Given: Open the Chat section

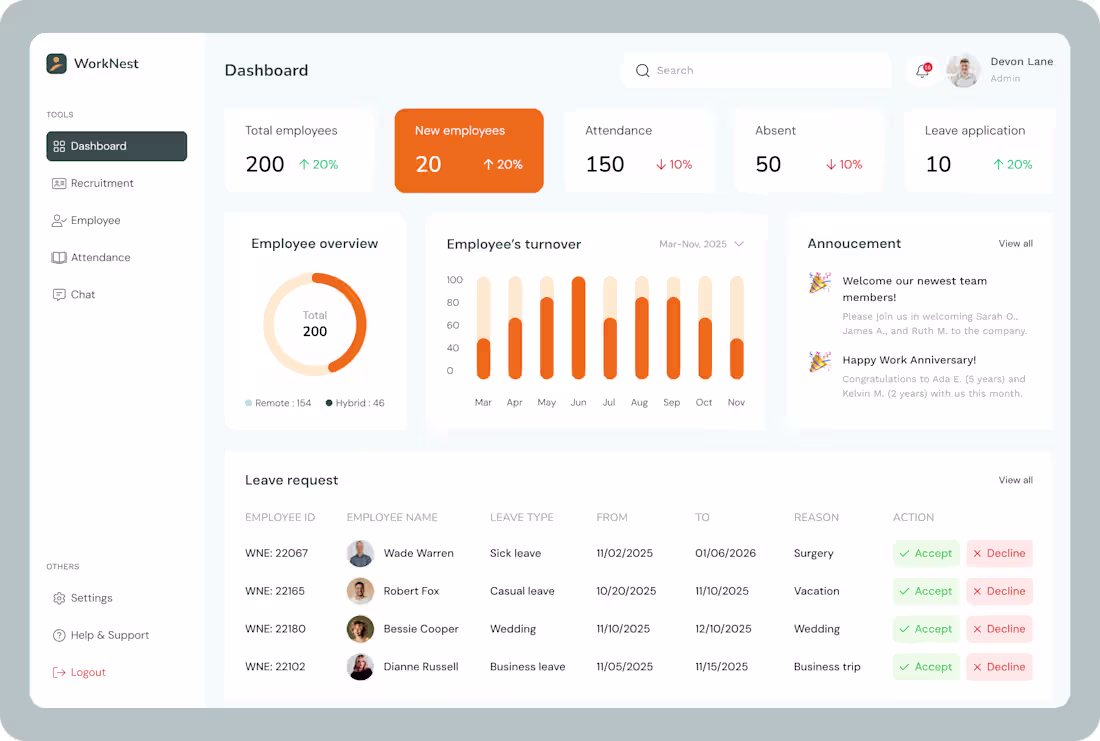Looking at the screenshot, I should (x=82, y=294).
